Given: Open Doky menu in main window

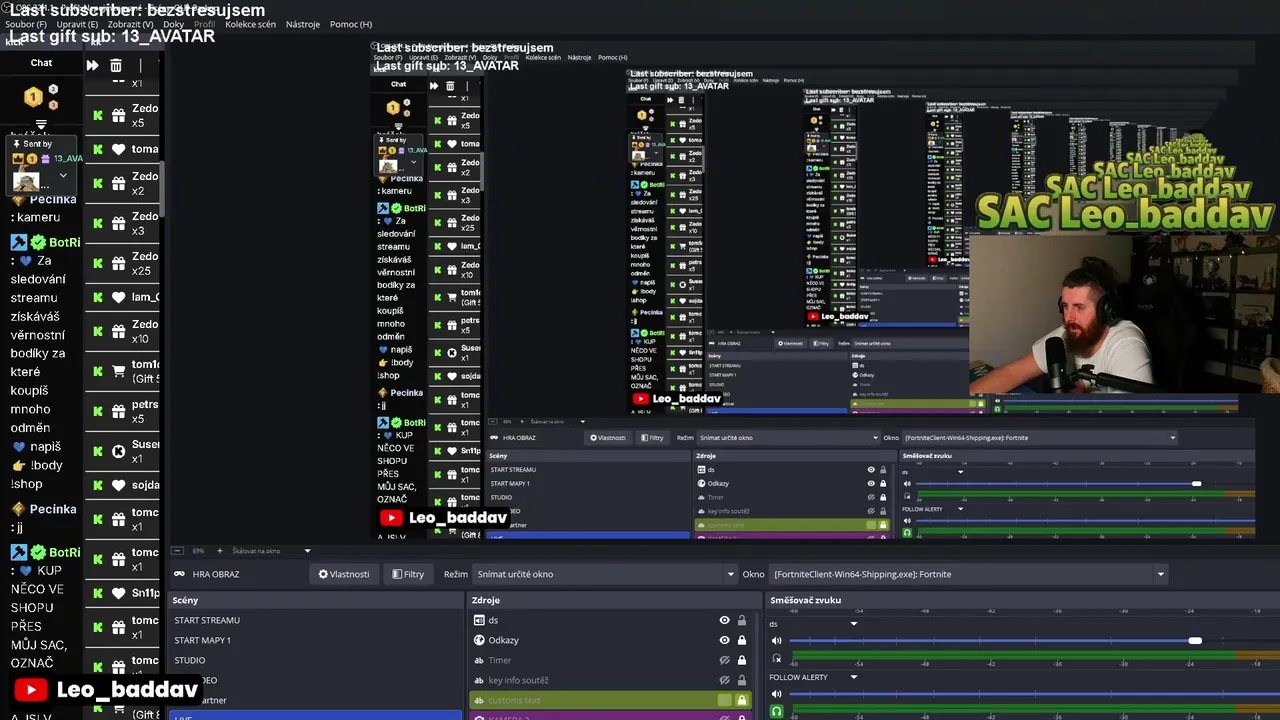Looking at the screenshot, I should coord(173,24).
